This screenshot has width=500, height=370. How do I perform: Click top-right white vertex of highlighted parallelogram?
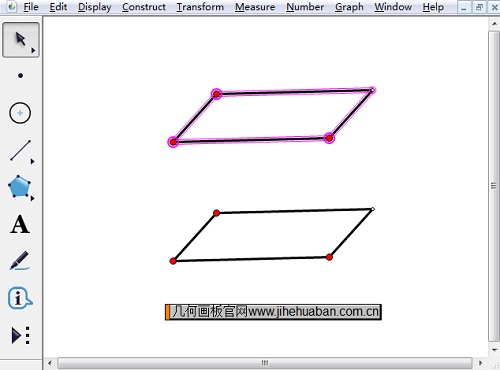click(372, 90)
